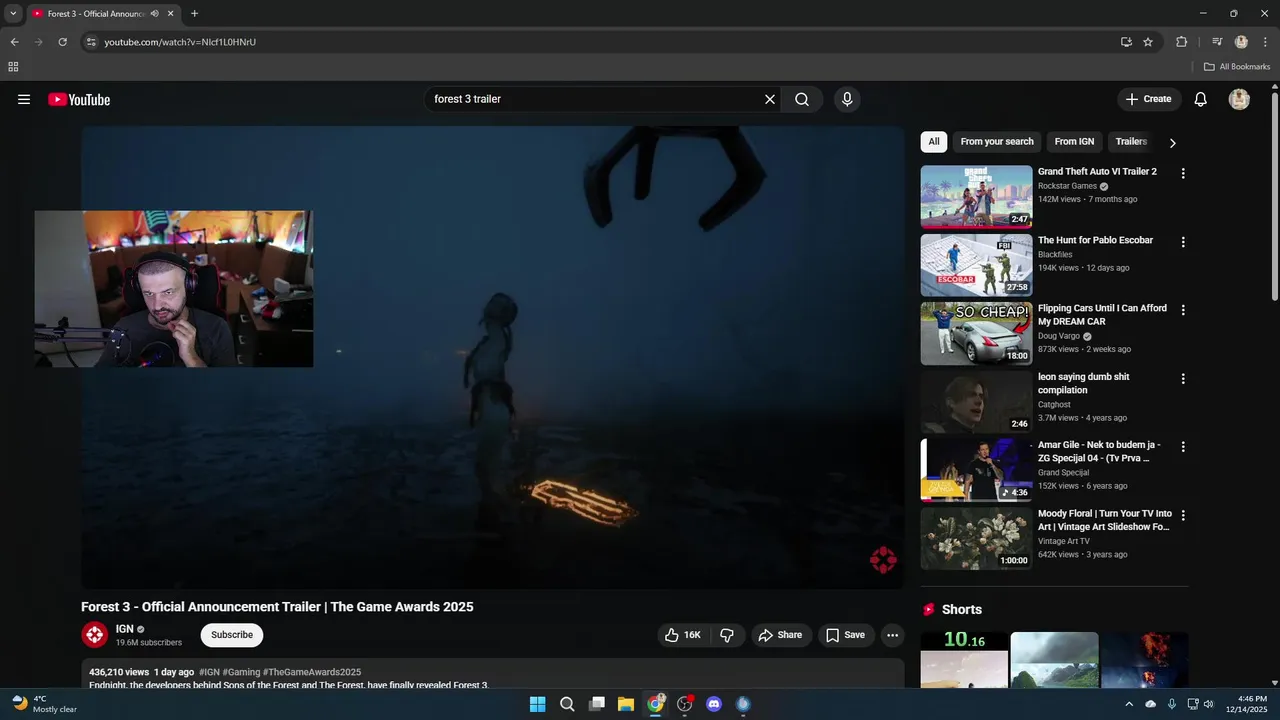Open Amar Gile - Nek to budem ja thumbnail
This screenshot has width=1280, height=720.
tap(976, 470)
